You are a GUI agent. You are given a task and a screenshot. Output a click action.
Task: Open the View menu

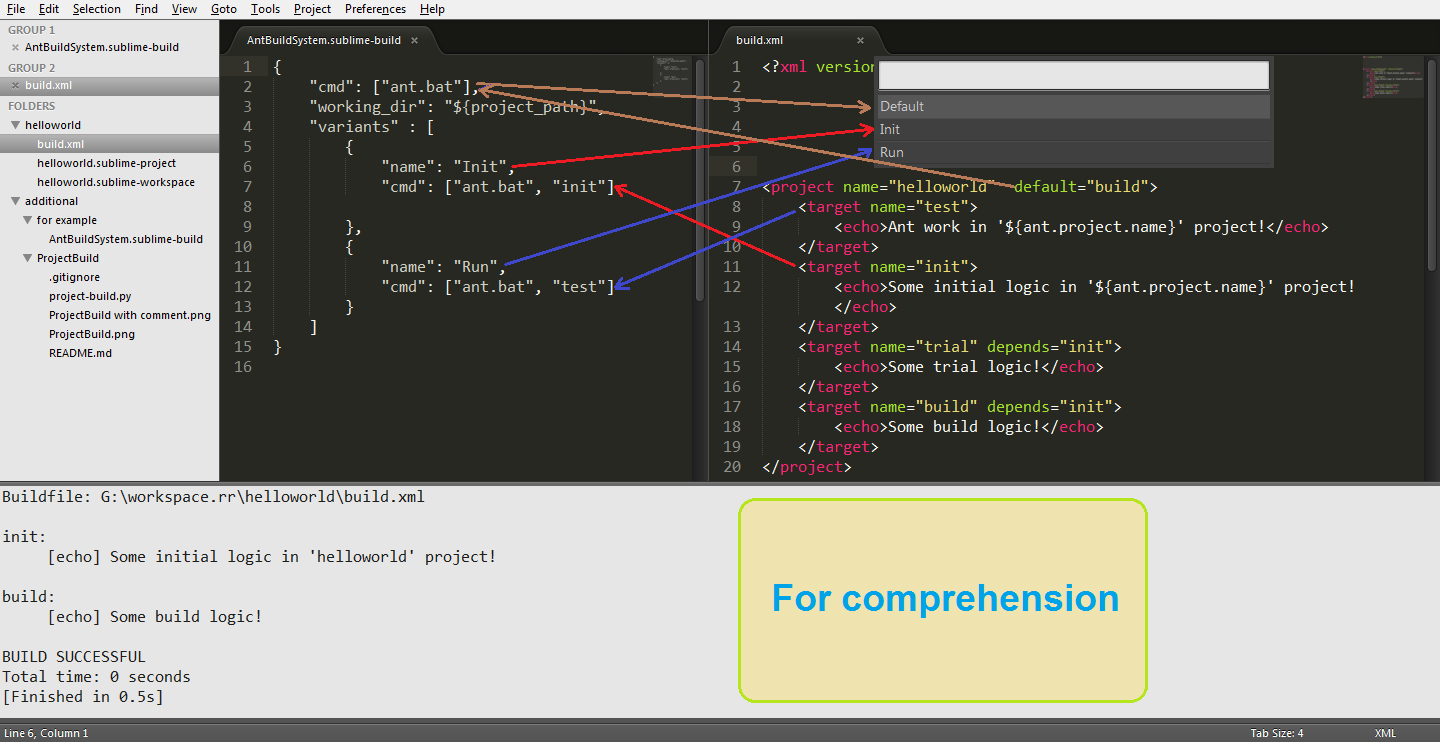tap(184, 9)
